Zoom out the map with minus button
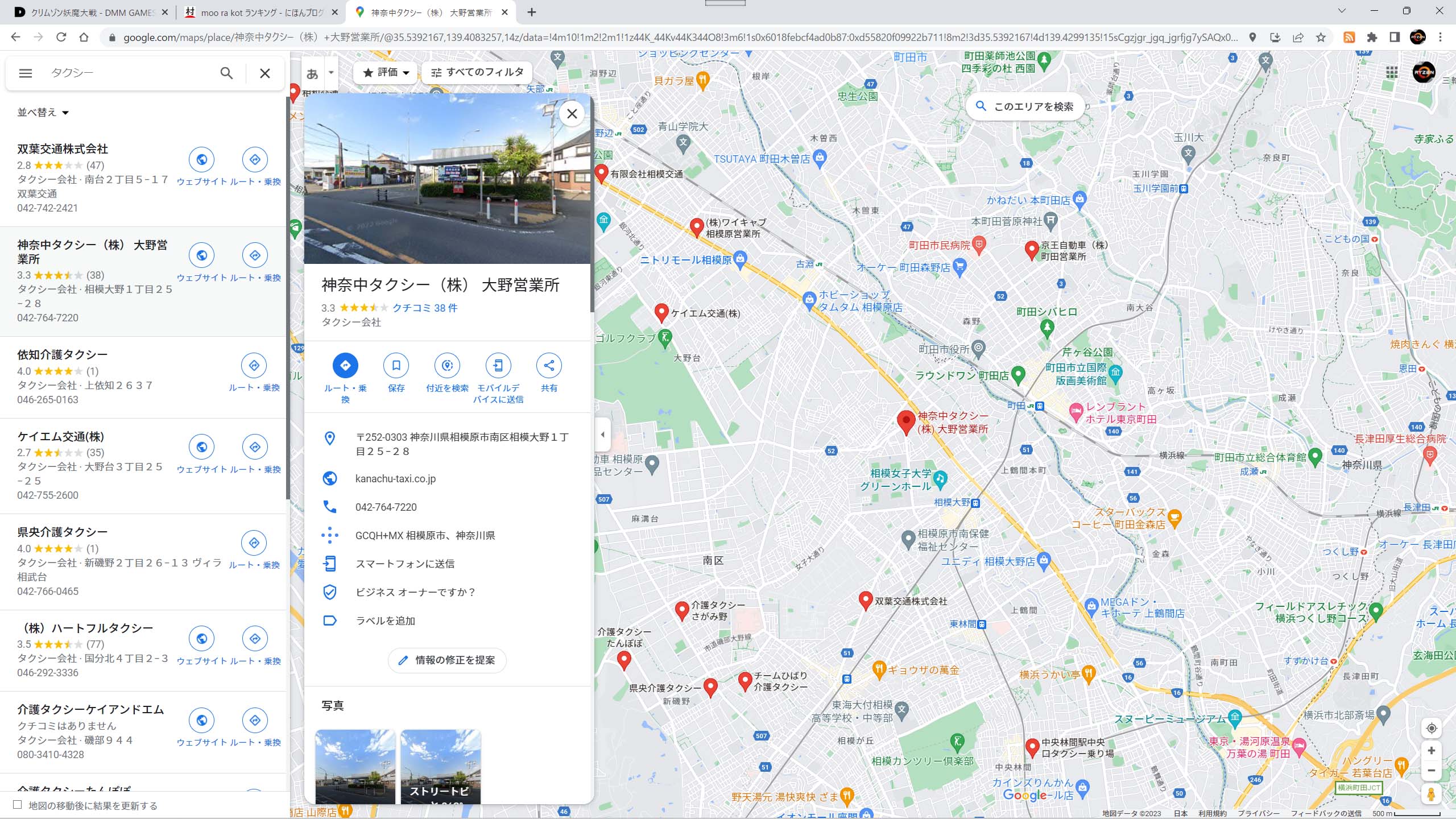Viewport: 1456px width, 819px height. coord(1432,771)
